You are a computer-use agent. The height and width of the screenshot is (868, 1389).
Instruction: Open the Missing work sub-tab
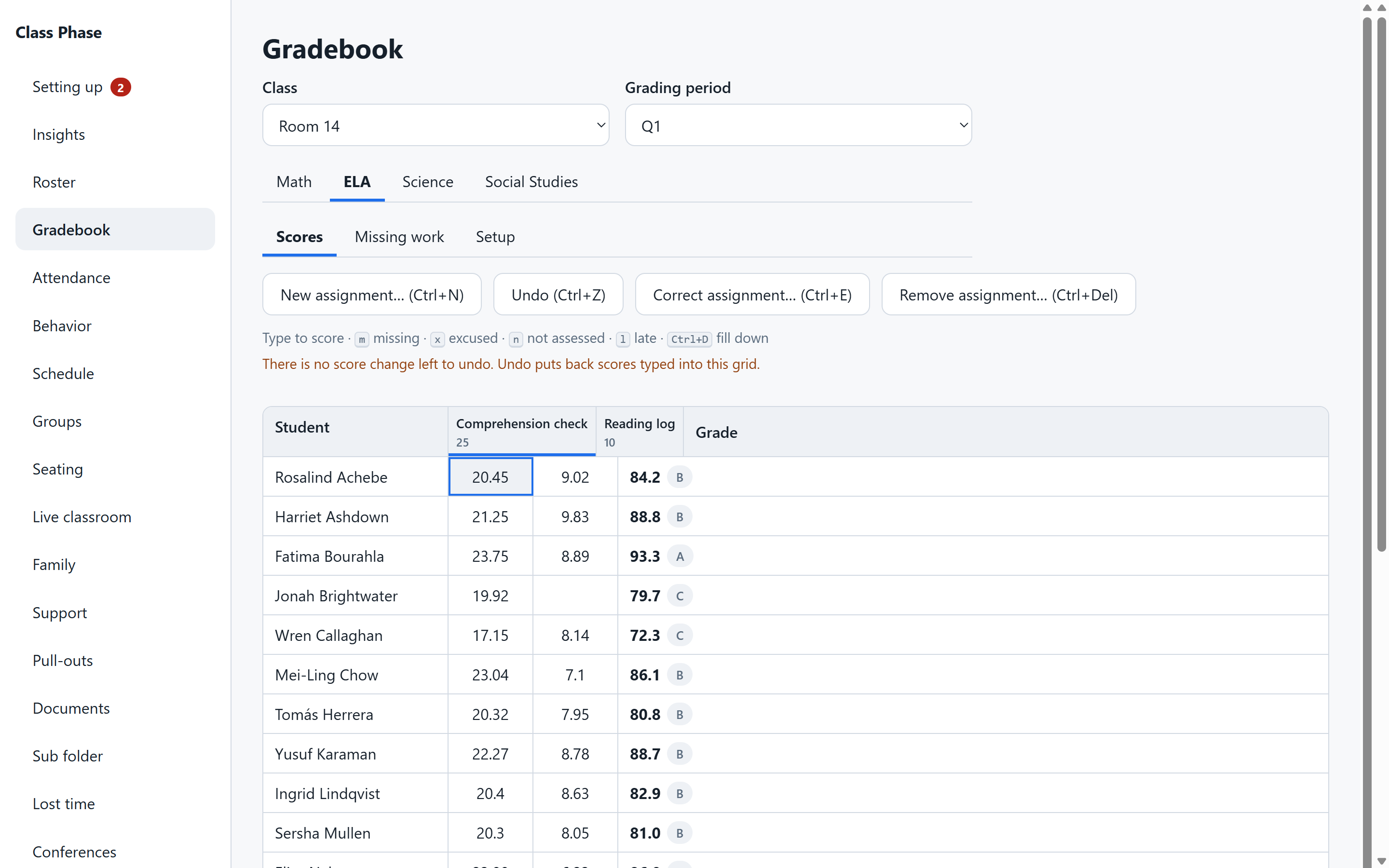pyautogui.click(x=399, y=237)
